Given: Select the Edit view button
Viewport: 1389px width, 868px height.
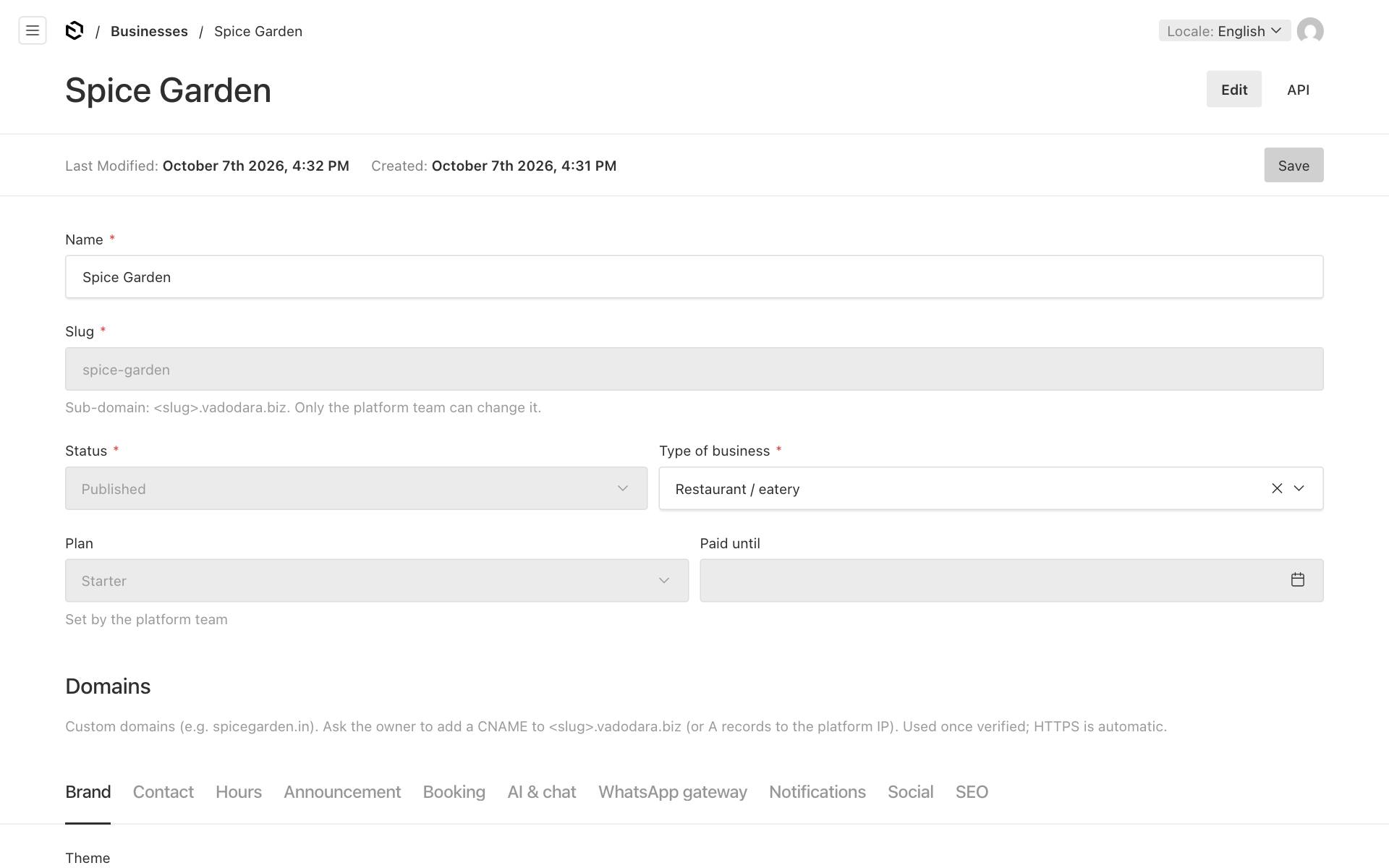Looking at the screenshot, I should pos(1234,89).
